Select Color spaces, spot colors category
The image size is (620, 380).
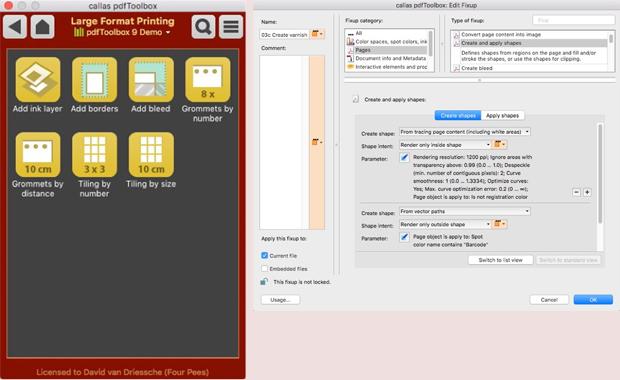click(387, 42)
